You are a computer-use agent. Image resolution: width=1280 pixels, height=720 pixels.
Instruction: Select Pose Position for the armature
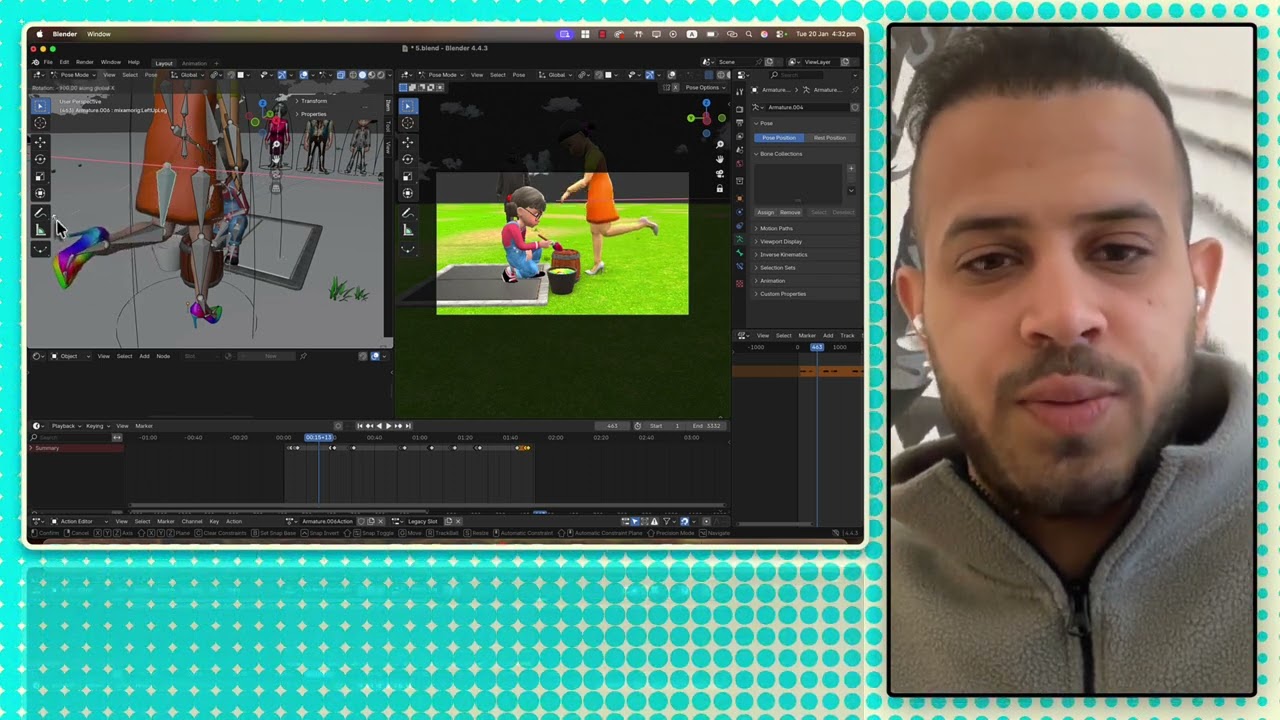click(x=779, y=138)
